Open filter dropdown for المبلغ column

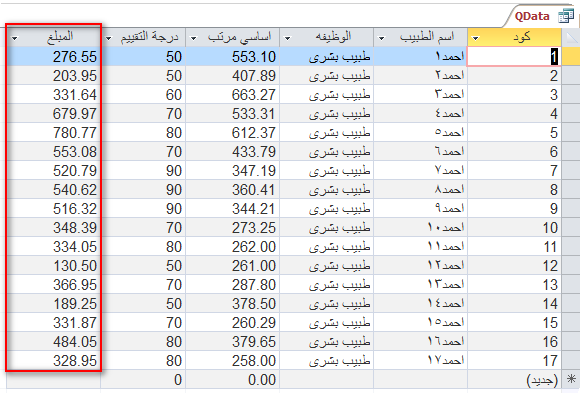pos(14,38)
